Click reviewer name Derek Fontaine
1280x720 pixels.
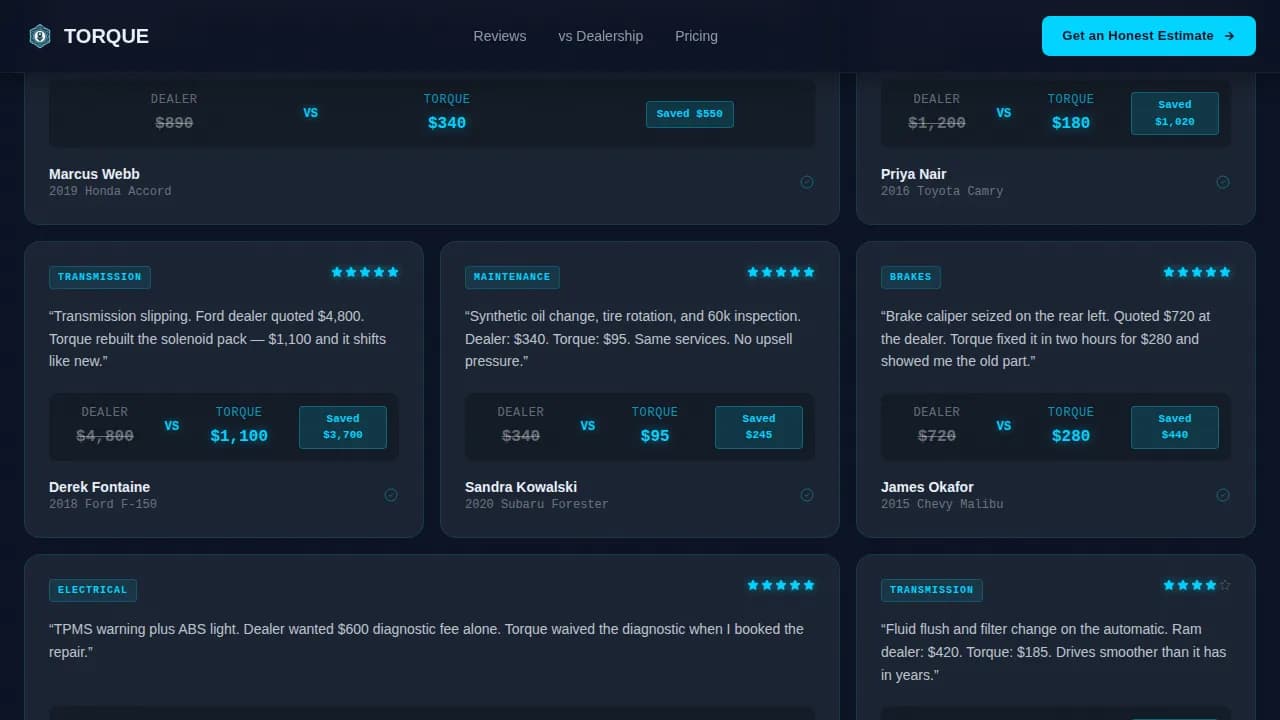(x=99, y=487)
